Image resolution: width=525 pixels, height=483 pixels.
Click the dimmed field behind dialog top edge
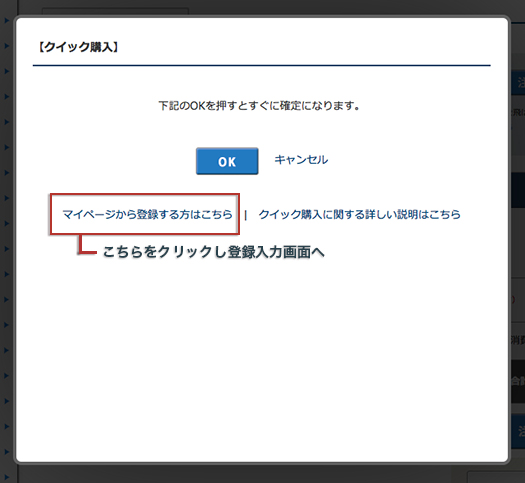pos(116,12)
